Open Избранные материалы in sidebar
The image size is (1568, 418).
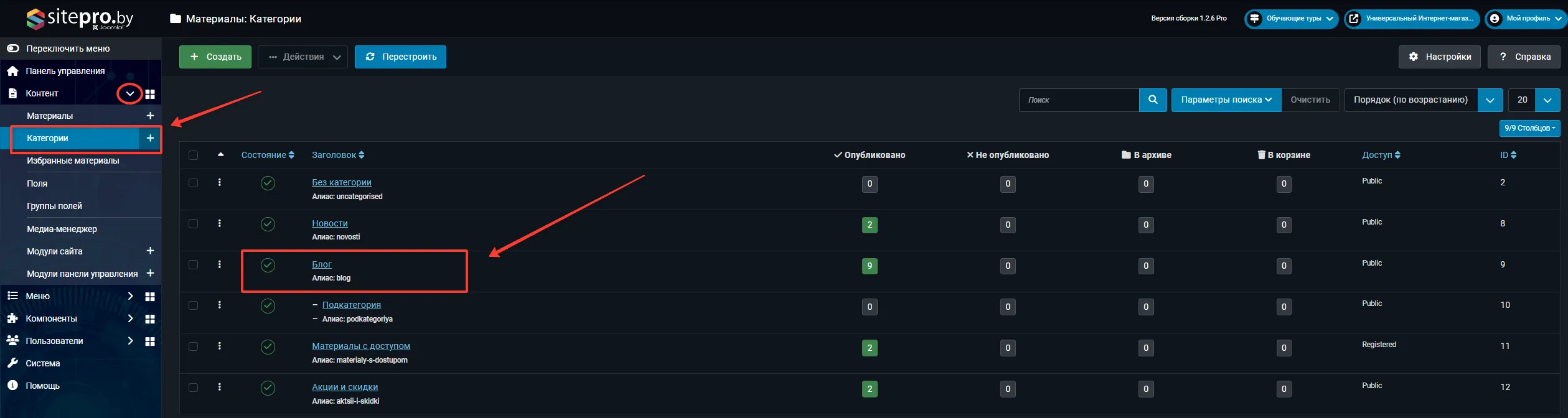point(73,160)
